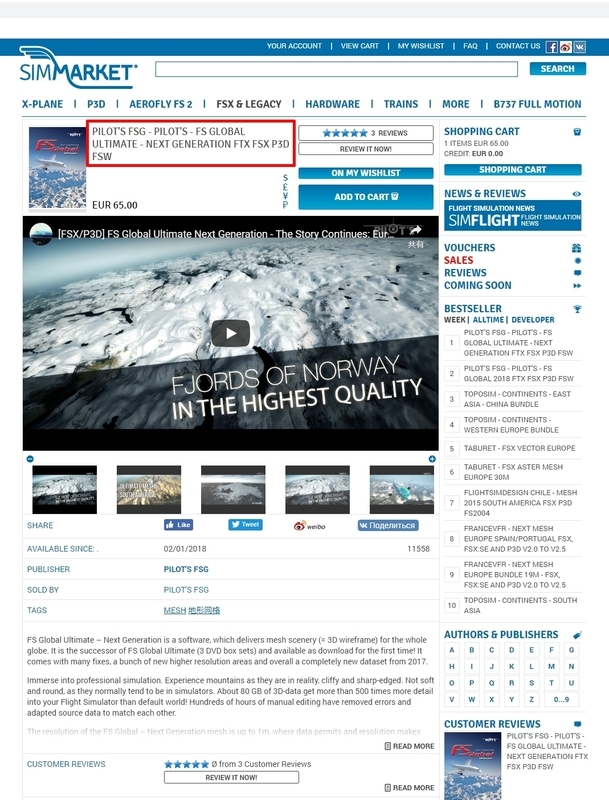The height and width of the screenshot is (800, 609).
Task: Play the FS Global Ultimate video
Action: (x=231, y=333)
